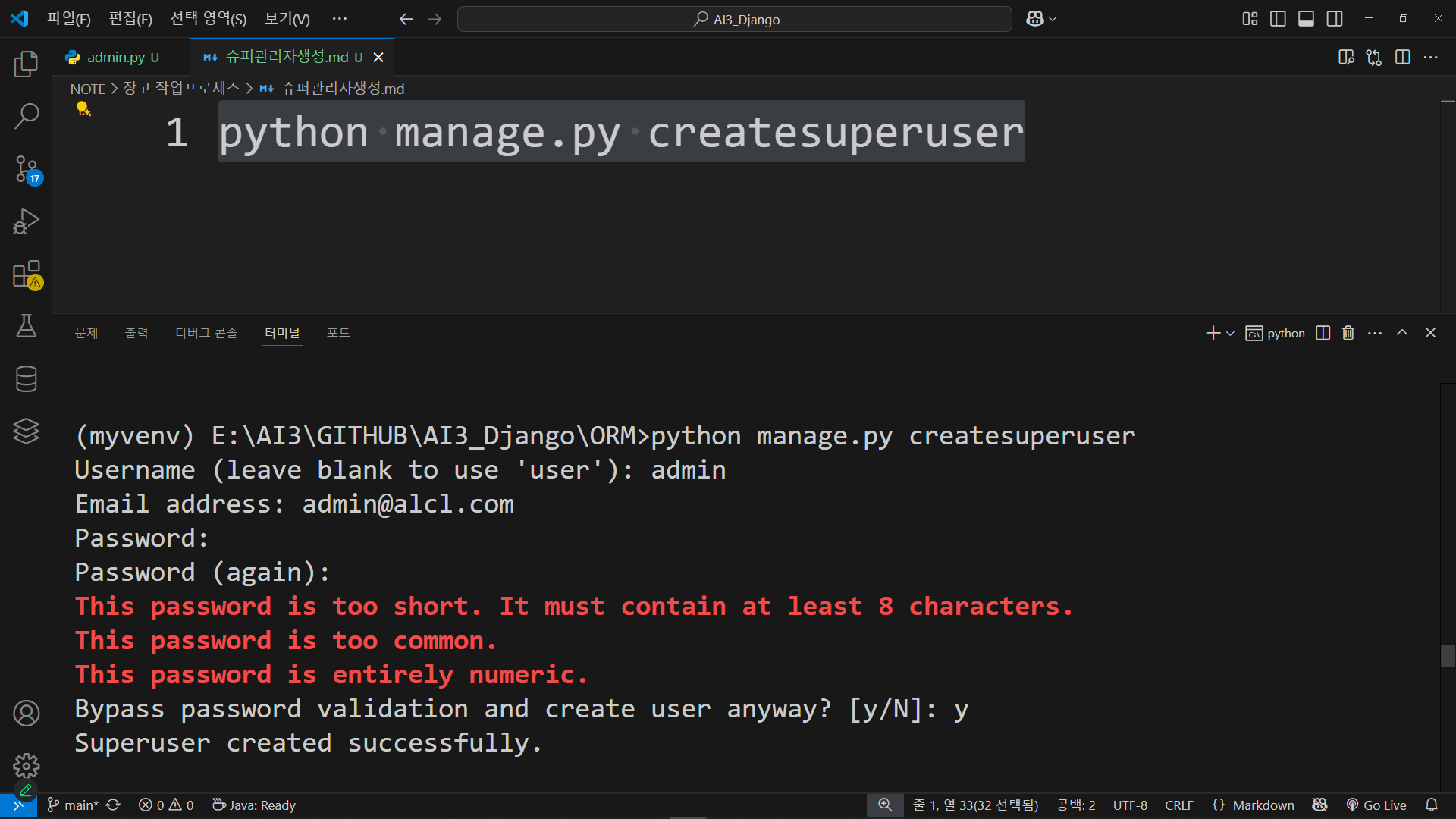Screen dimensions: 1456x819
Task: Click 장고 작업프로세스 breadcrumb folder
Action: [x=181, y=89]
